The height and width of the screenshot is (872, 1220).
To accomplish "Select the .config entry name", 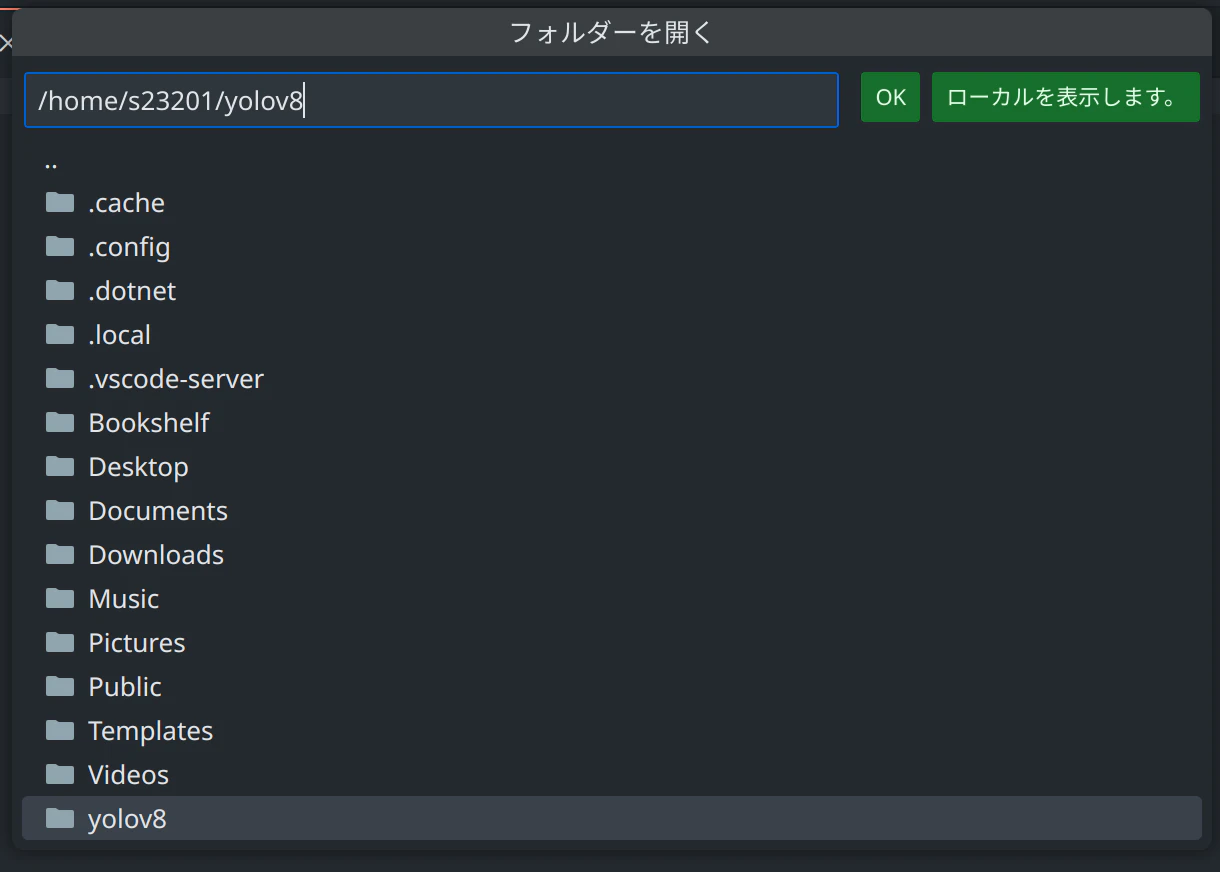I will pyautogui.click(x=129, y=247).
